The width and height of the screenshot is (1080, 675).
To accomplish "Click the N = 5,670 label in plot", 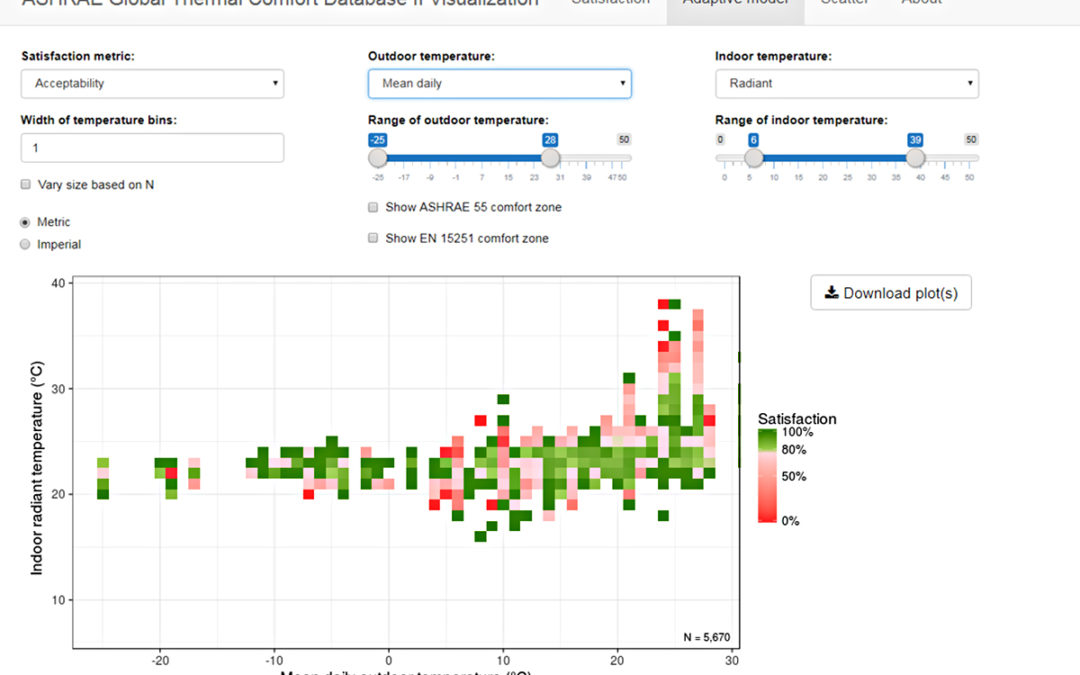I will pyautogui.click(x=707, y=637).
